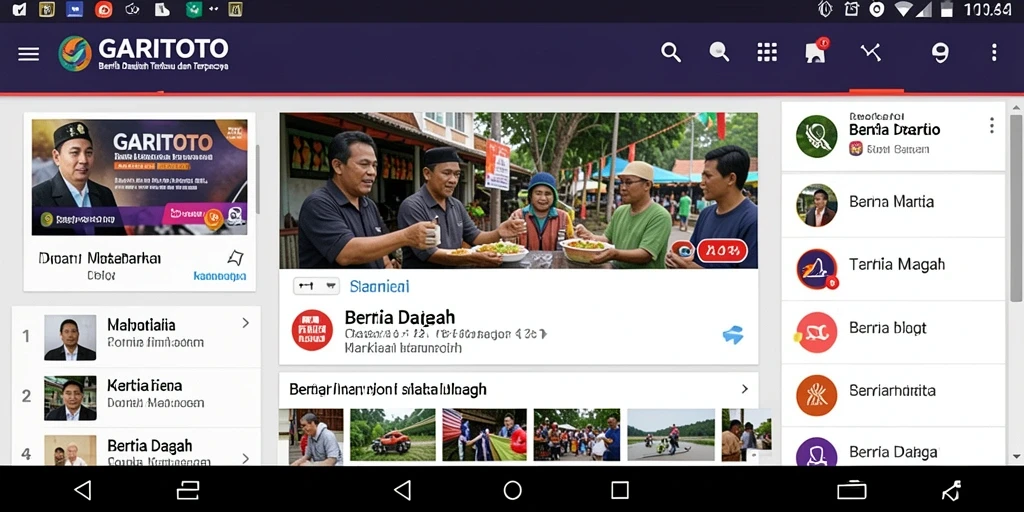
Task: Click the GARITOTO round logo
Action: click(74, 54)
